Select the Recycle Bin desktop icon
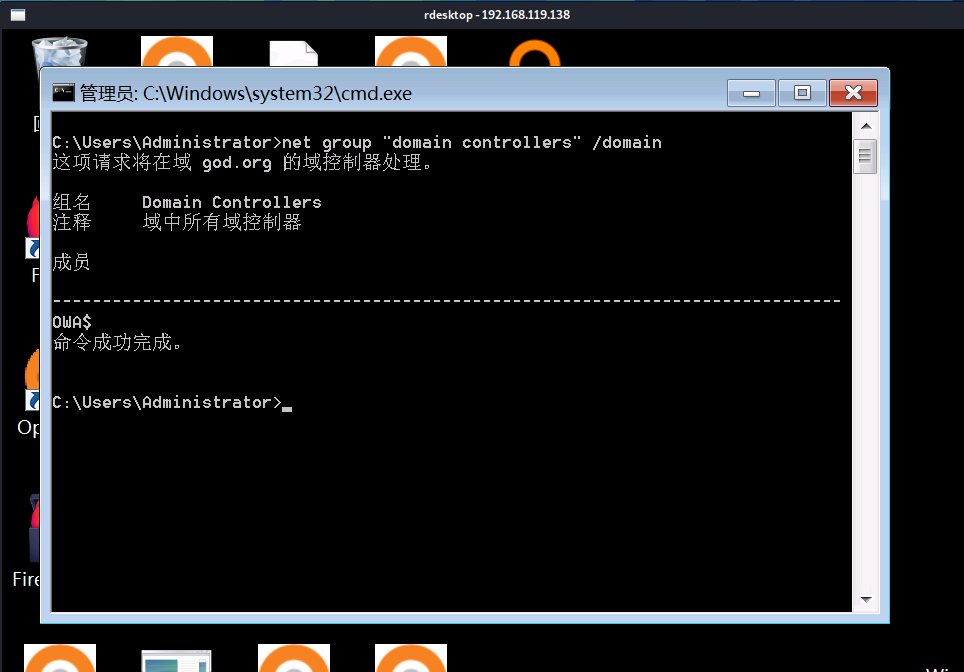The image size is (964, 672). click(59, 52)
